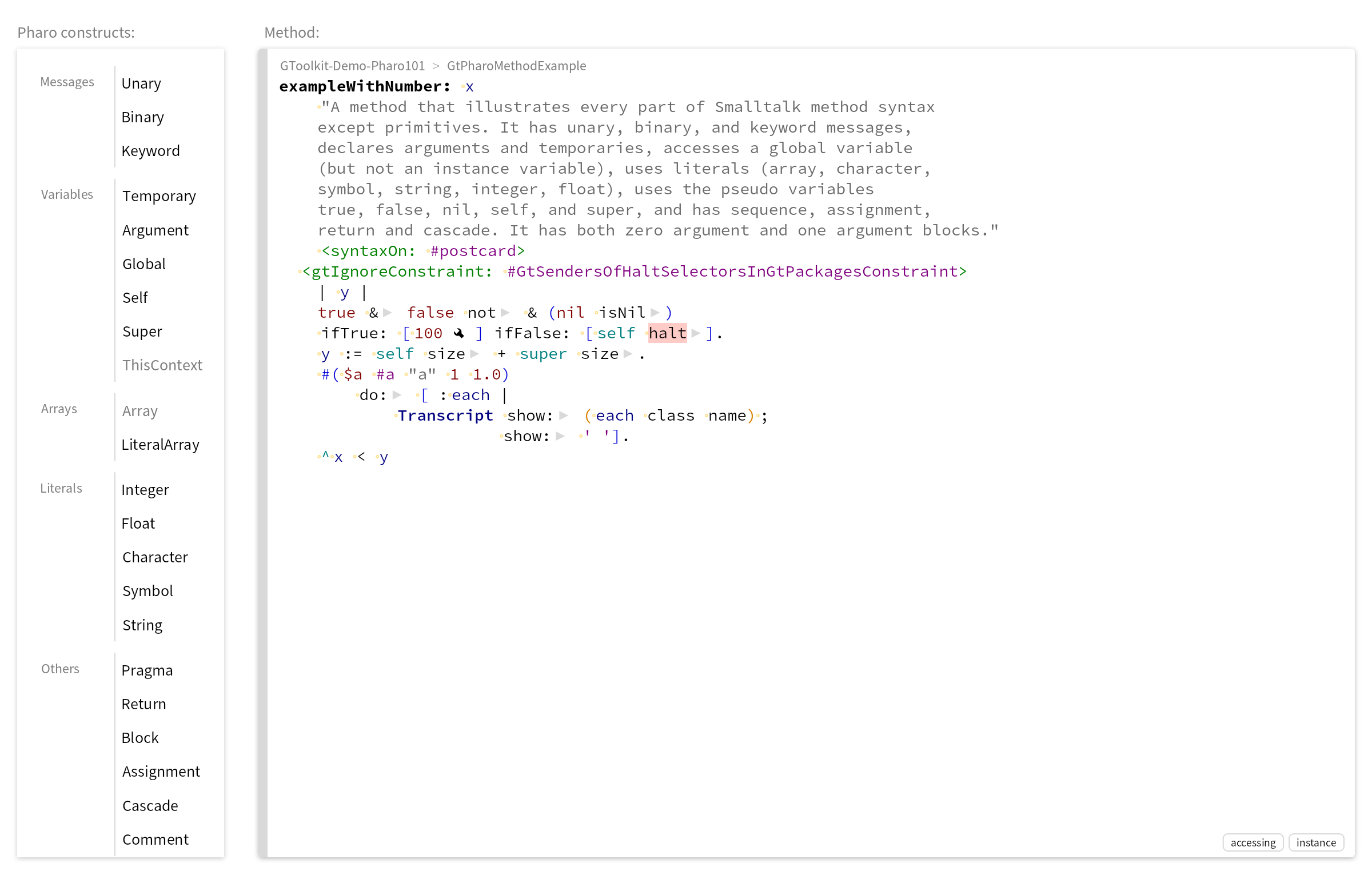Select LiteralArray construct
Image resolution: width=1372 pixels, height=871 pixels.
(x=160, y=445)
